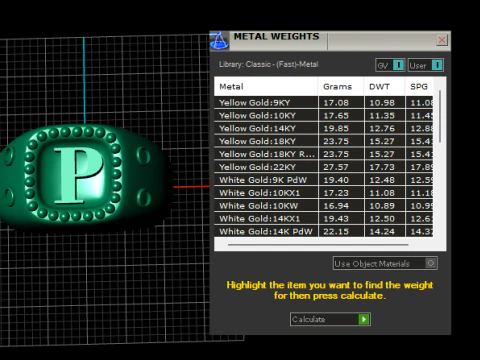Click the green Calculate arrow icon

364,319
